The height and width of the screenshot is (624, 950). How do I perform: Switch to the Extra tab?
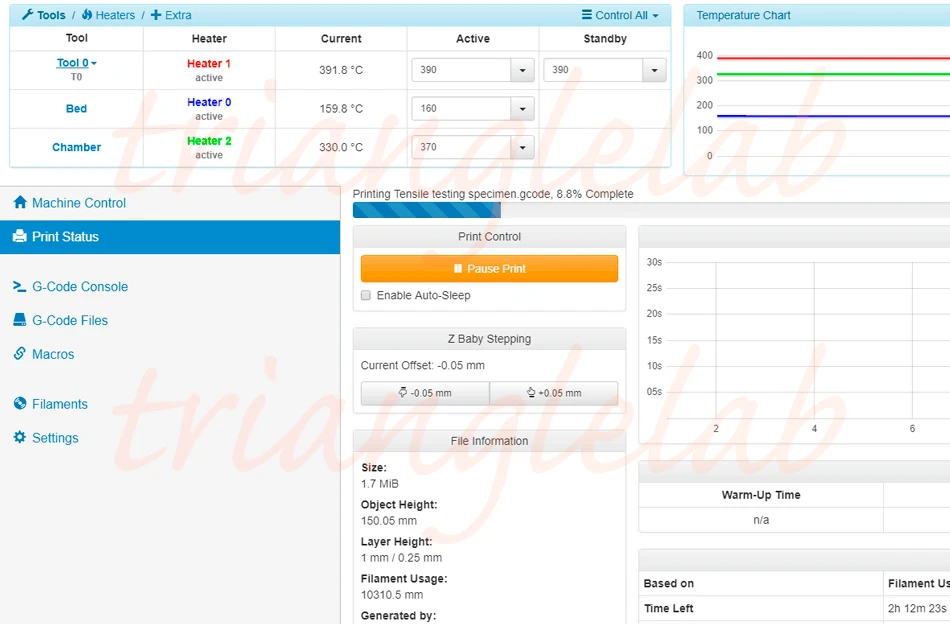click(x=171, y=15)
